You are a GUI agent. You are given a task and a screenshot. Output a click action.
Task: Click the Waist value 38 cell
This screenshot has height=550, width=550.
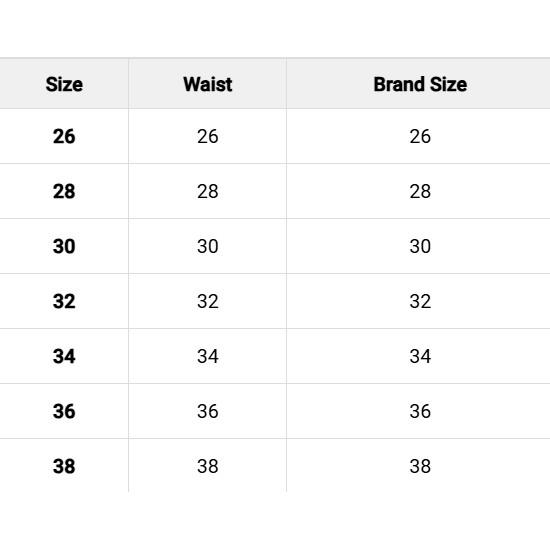(208, 466)
